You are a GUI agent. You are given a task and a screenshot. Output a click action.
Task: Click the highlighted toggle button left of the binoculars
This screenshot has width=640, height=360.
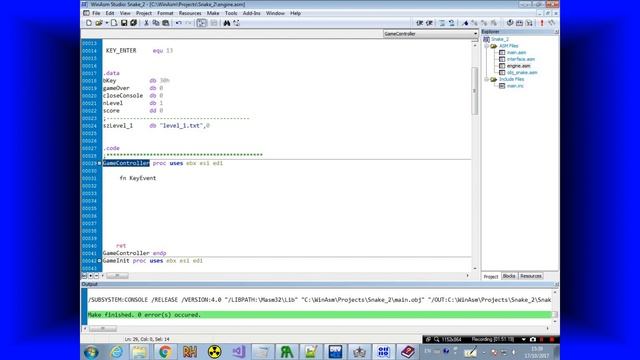[202, 23]
